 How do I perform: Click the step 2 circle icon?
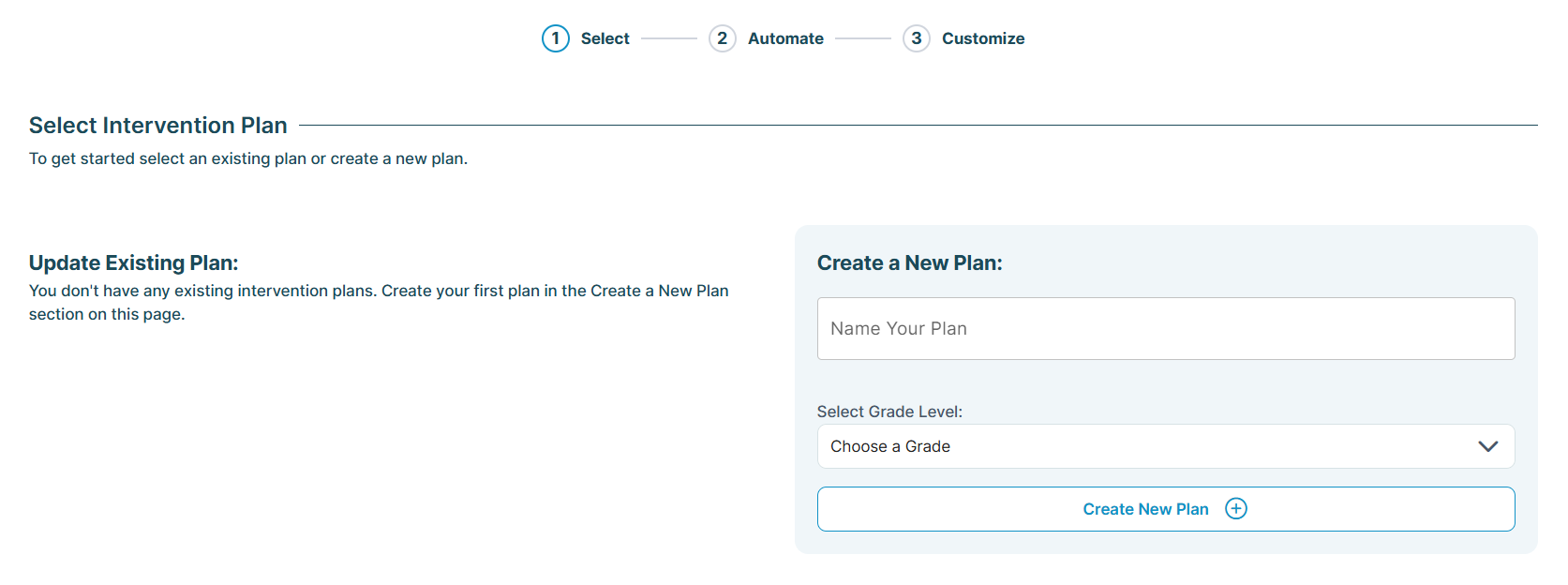(x=722, y=38)
